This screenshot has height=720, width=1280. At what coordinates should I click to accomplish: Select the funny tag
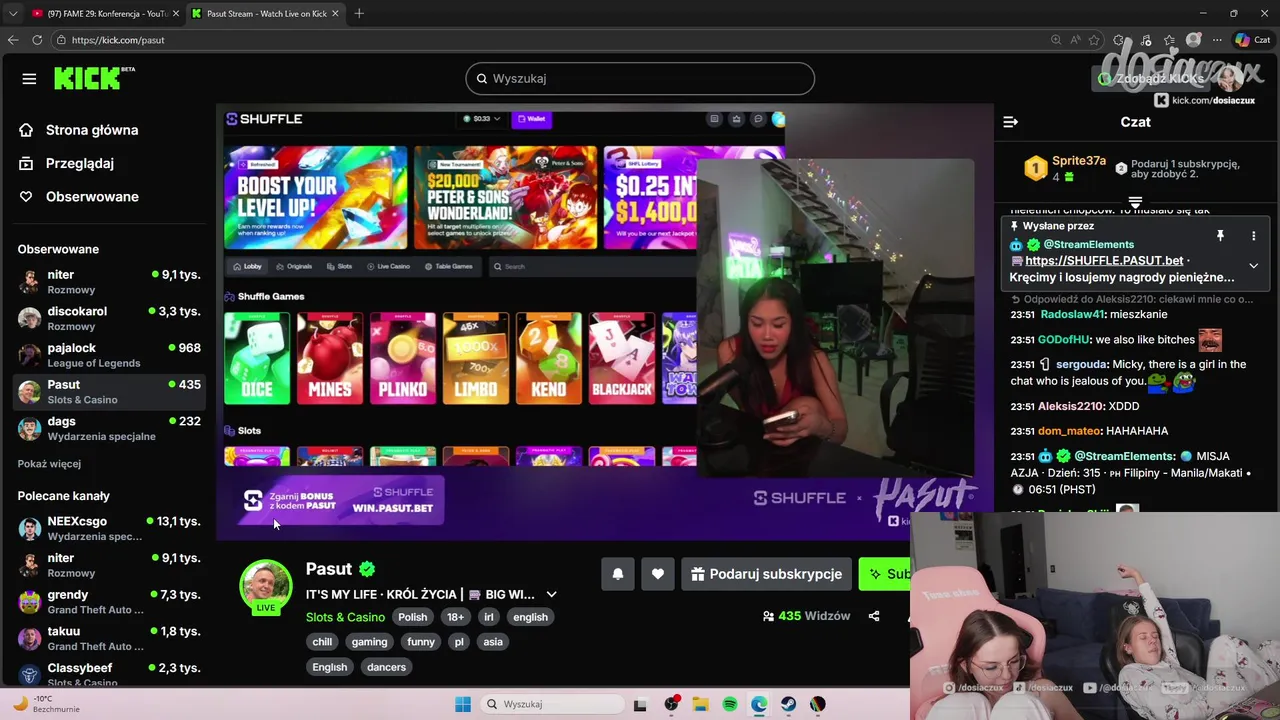click(x=421, y=642)
